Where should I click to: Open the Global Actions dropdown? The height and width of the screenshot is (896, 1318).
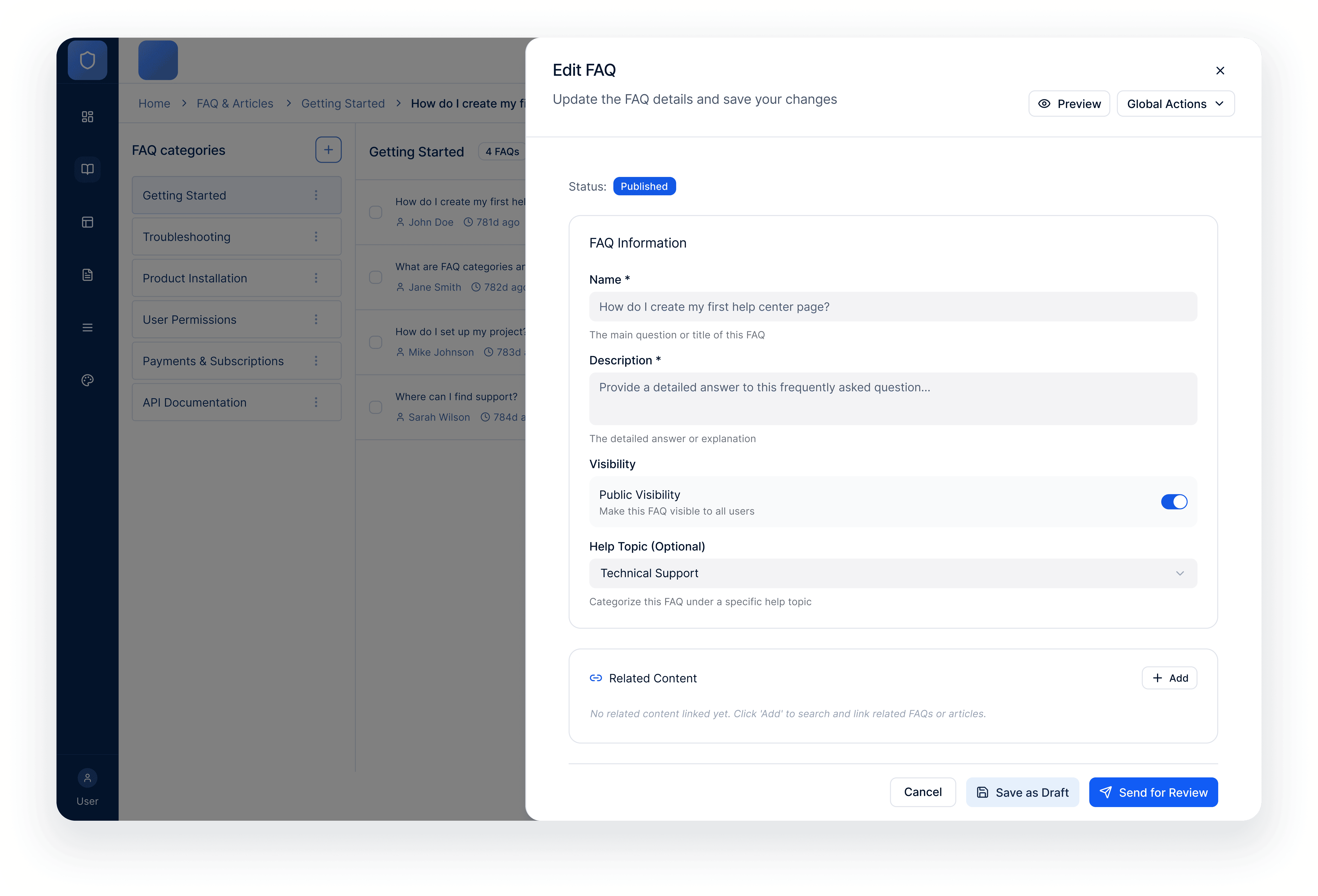pyautogui.click(x=1175, y=104)
